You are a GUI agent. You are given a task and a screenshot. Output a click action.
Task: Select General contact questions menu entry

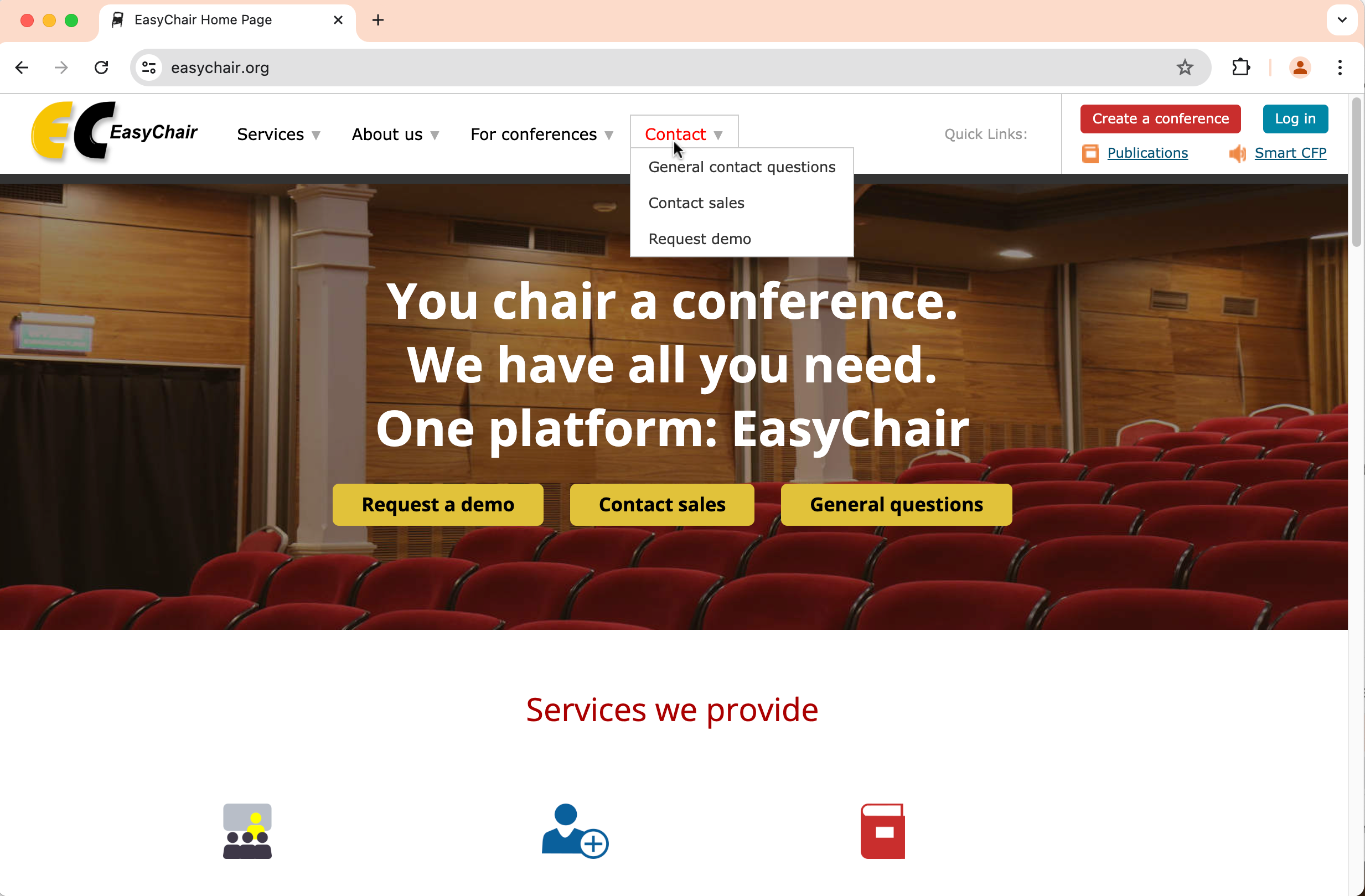tap(742, 167)
